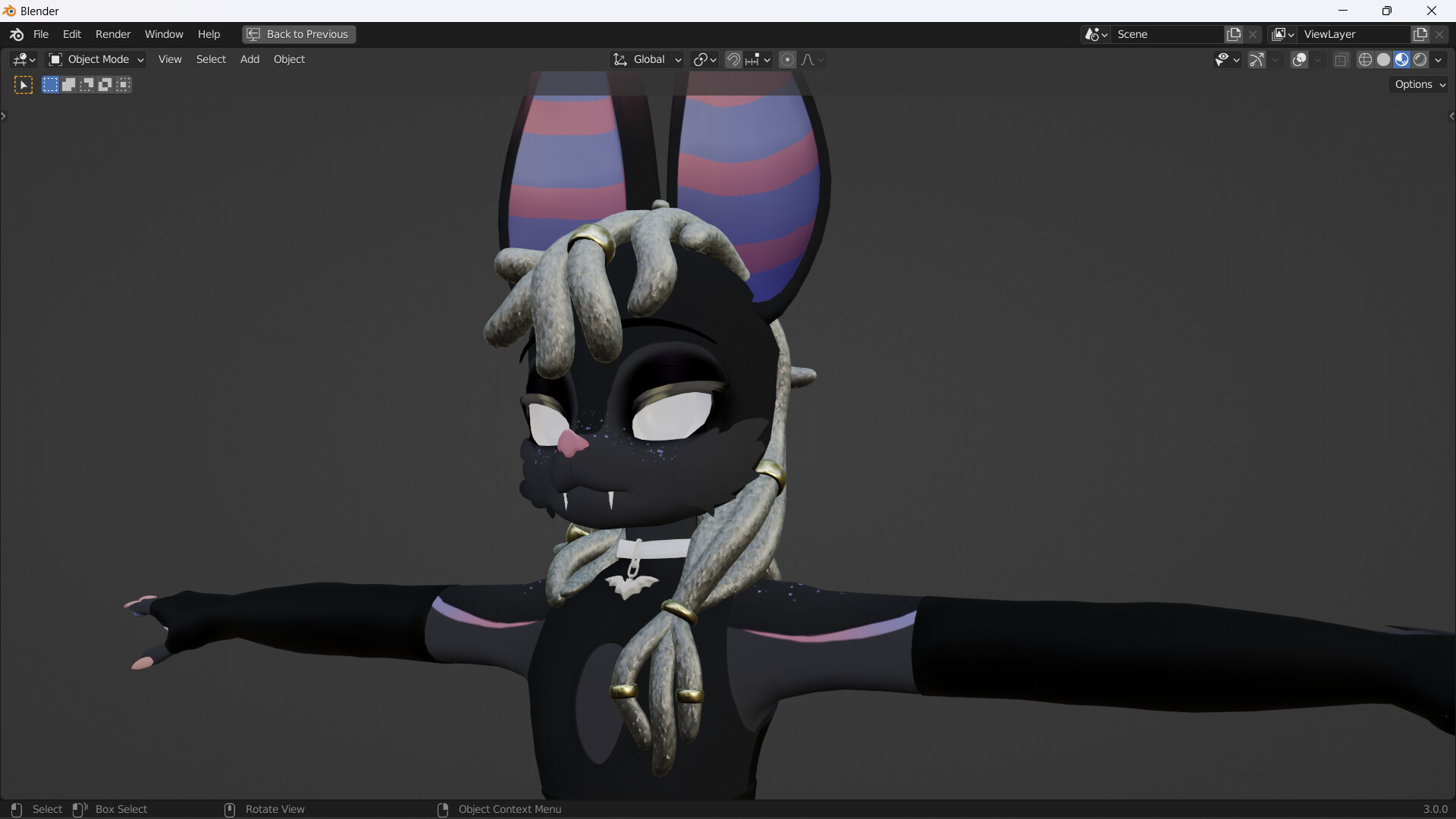The height and width of the screenshot is (819, 1456).
Task: Expand the Options dropdown
Action: tap(1420, 84)
